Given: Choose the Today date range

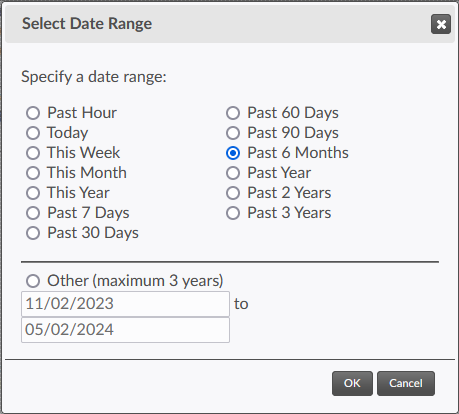Looking at the screenshot, I should [x=33, y=133].
